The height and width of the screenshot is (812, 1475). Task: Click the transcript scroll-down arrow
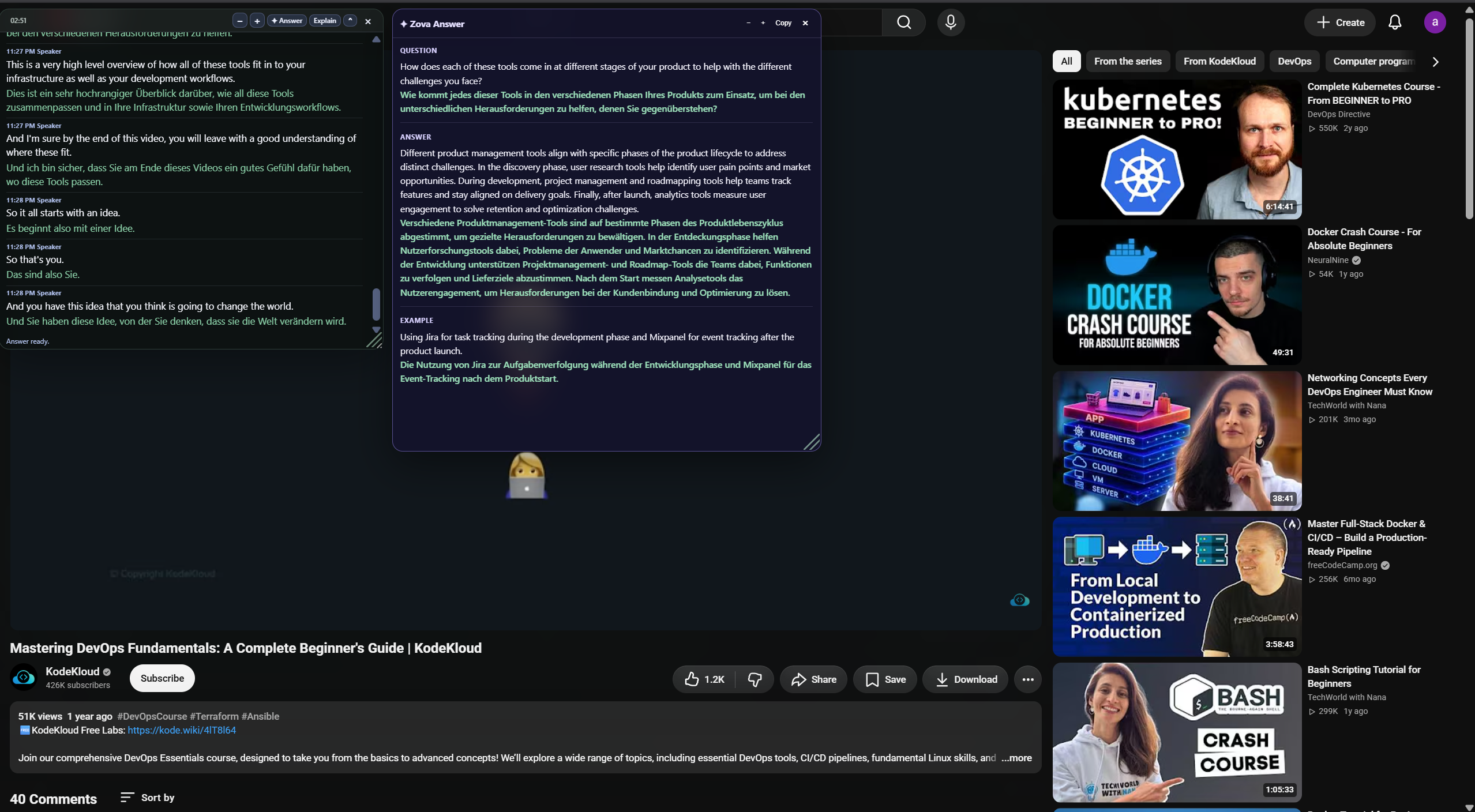coord(376,330)
